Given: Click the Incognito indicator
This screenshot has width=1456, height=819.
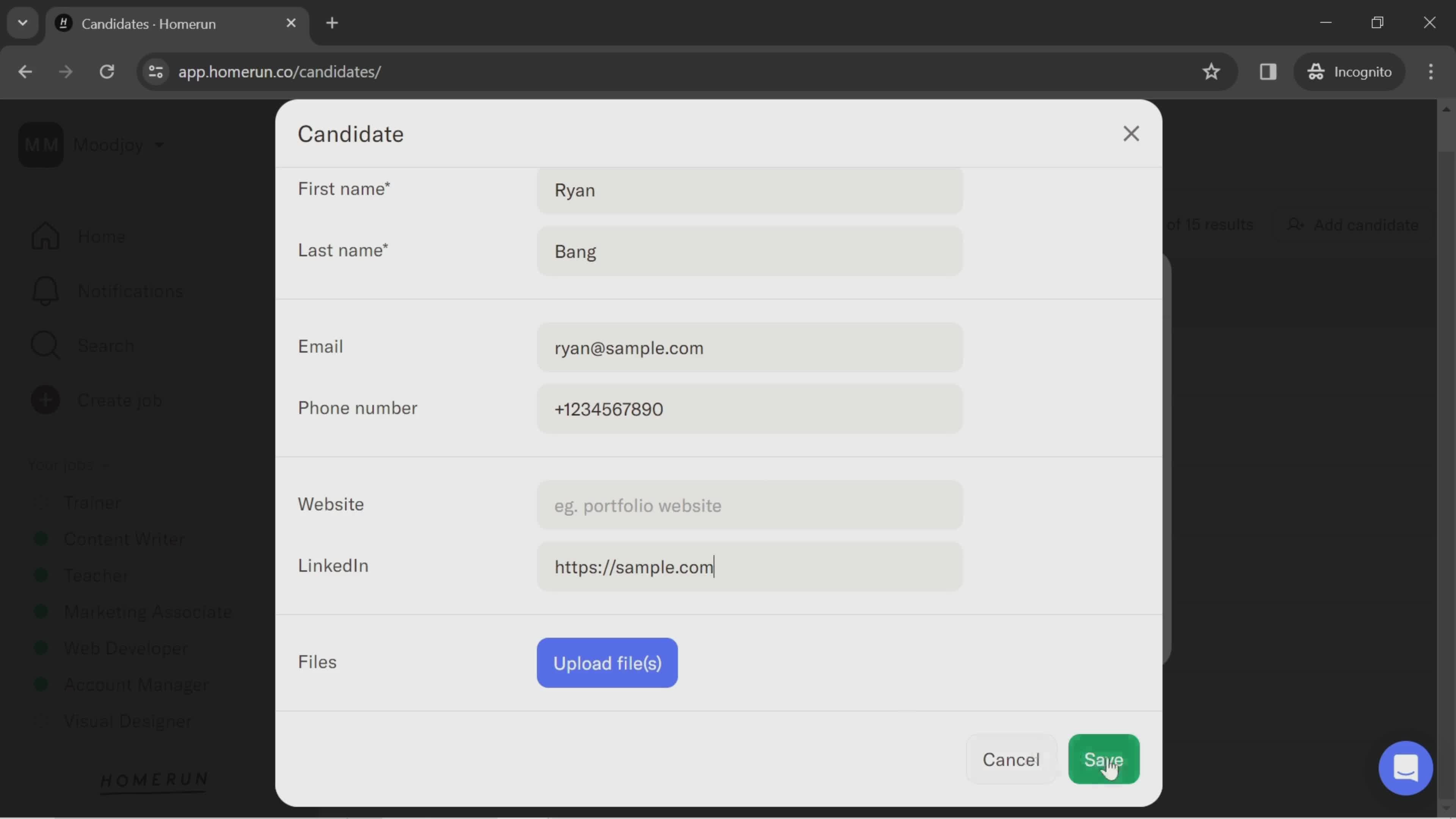Looking at the screenshot, I should tap(1349, 72).
